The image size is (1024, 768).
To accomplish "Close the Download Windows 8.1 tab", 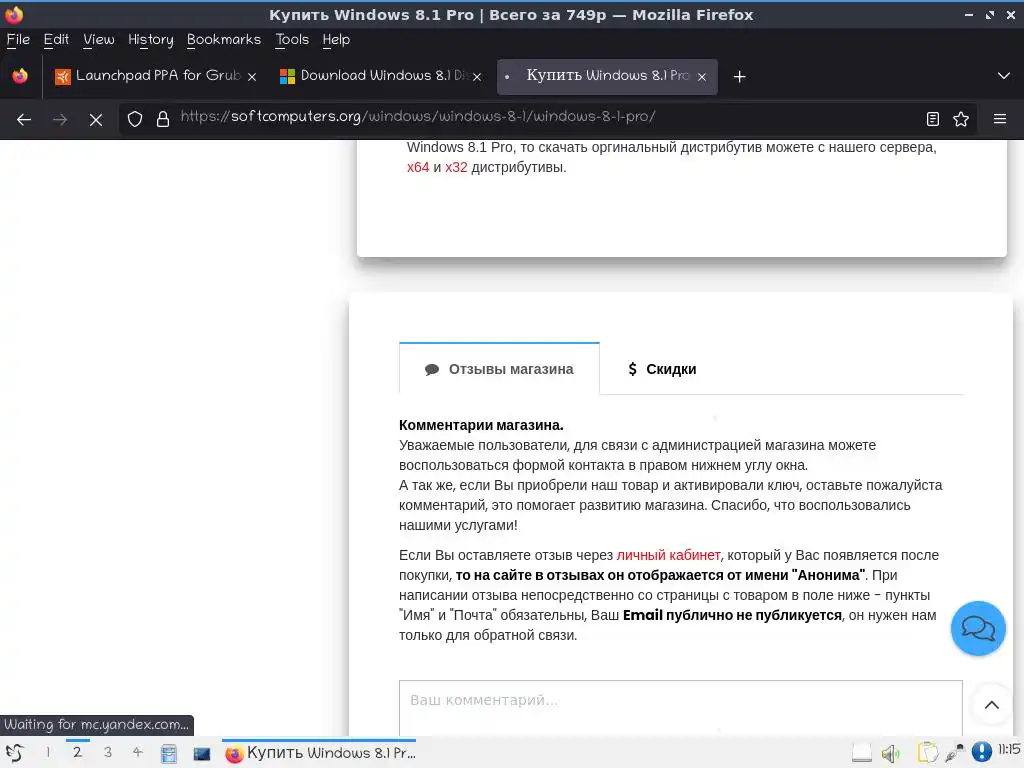I will click(477, 77).
